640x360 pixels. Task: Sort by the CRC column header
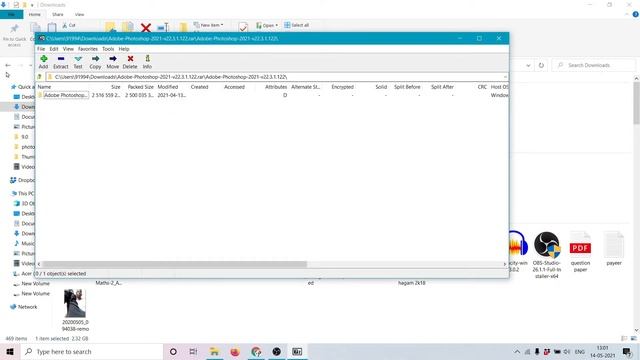point(482,87)
